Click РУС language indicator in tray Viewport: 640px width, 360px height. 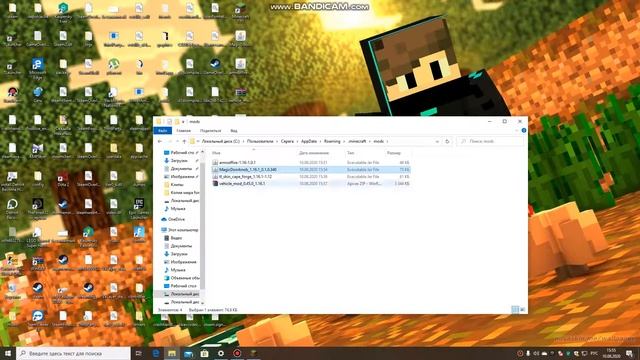[x=594, y=353]
